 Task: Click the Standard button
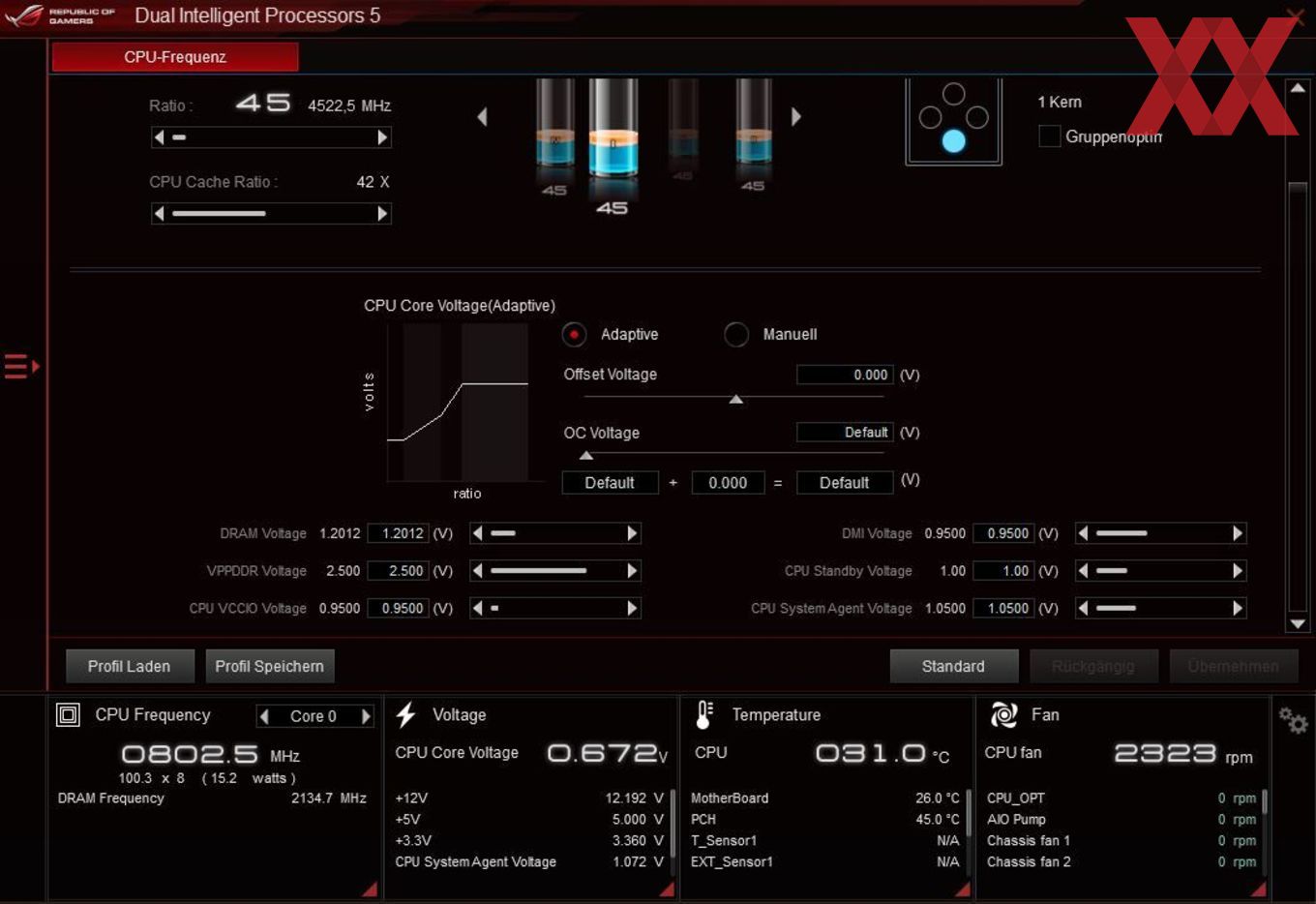click(x=953, y=666)
